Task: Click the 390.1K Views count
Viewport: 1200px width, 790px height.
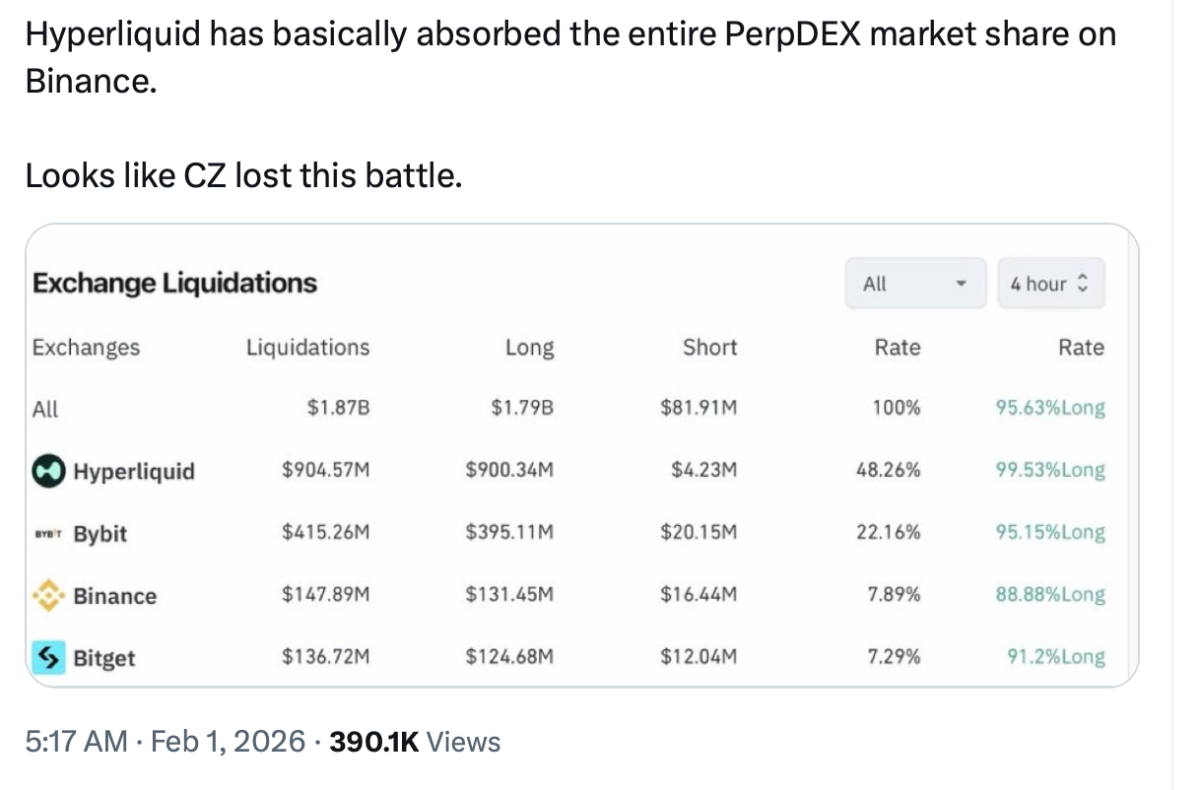Action: [415, 741]
